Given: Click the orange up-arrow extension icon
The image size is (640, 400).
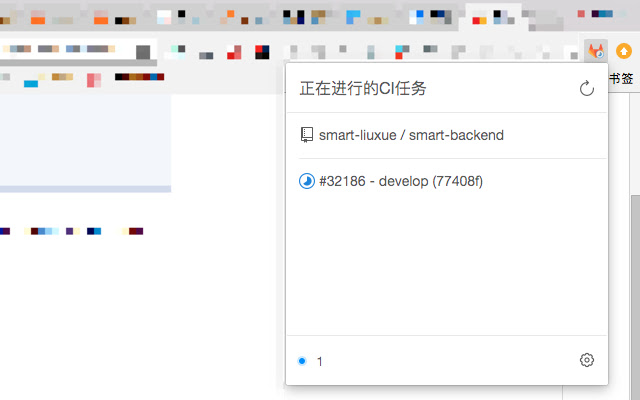Looking at the screenshot, I should pyautogui.click(x=624, y=51).
